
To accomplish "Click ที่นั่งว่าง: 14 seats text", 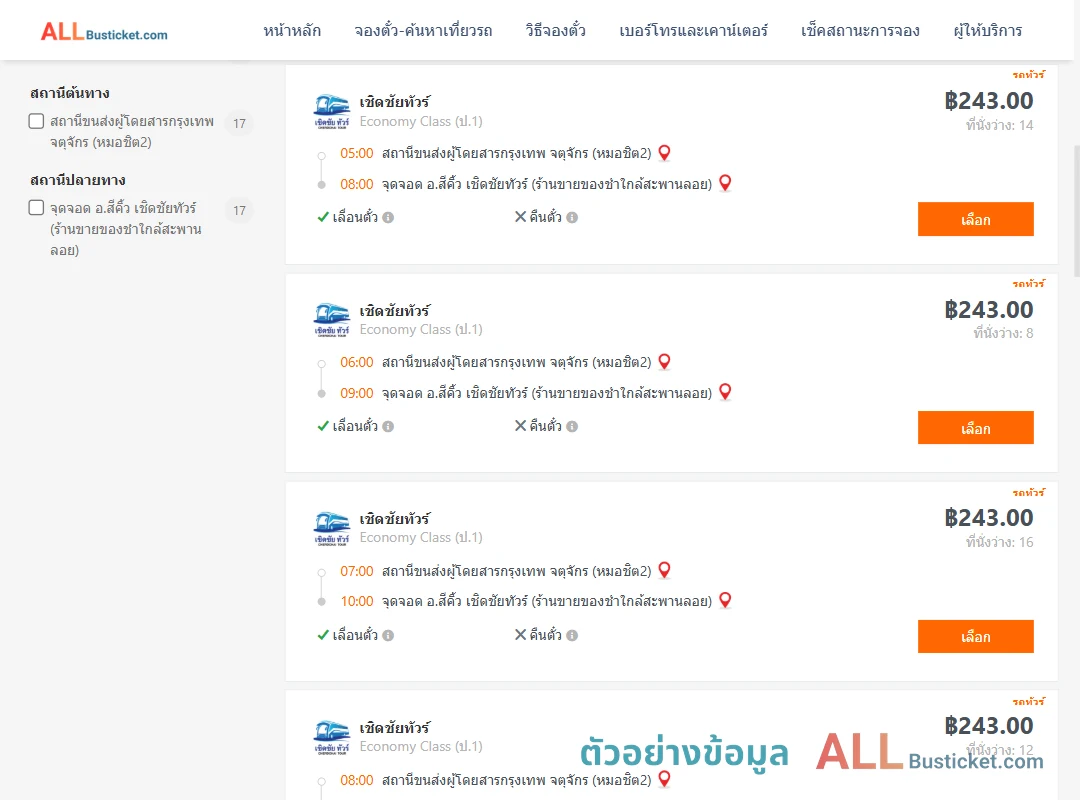I will (999, 125).
